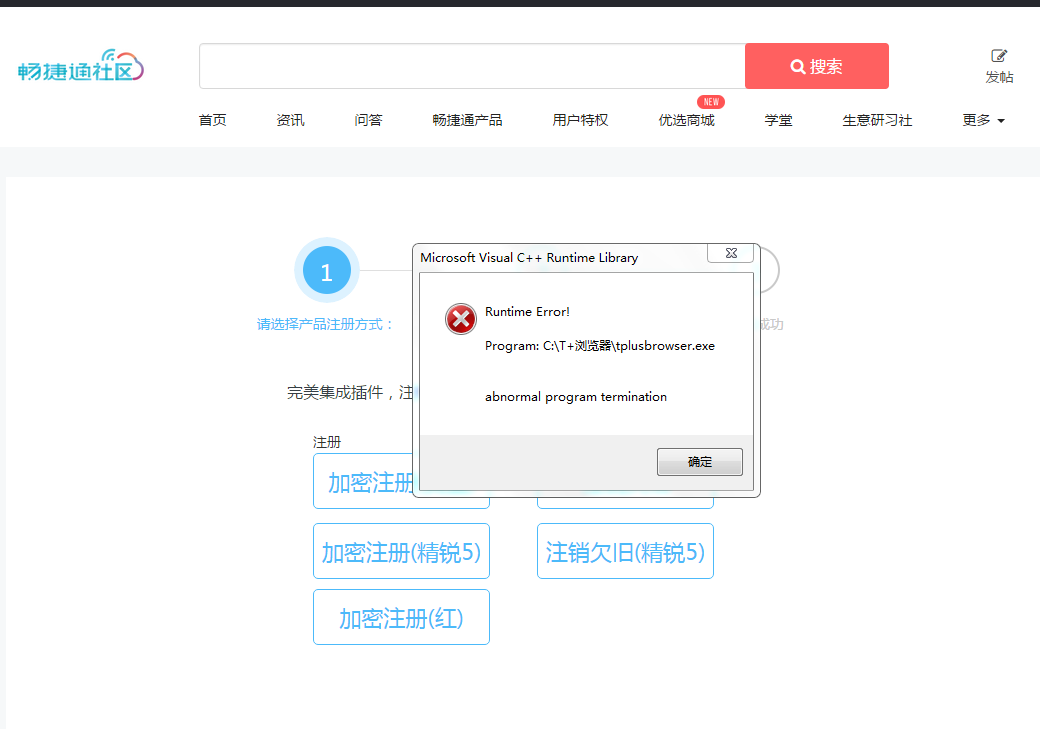Focus the community search input field
Viewport: 1040px width, 729px height.
[x=472, y=66]
